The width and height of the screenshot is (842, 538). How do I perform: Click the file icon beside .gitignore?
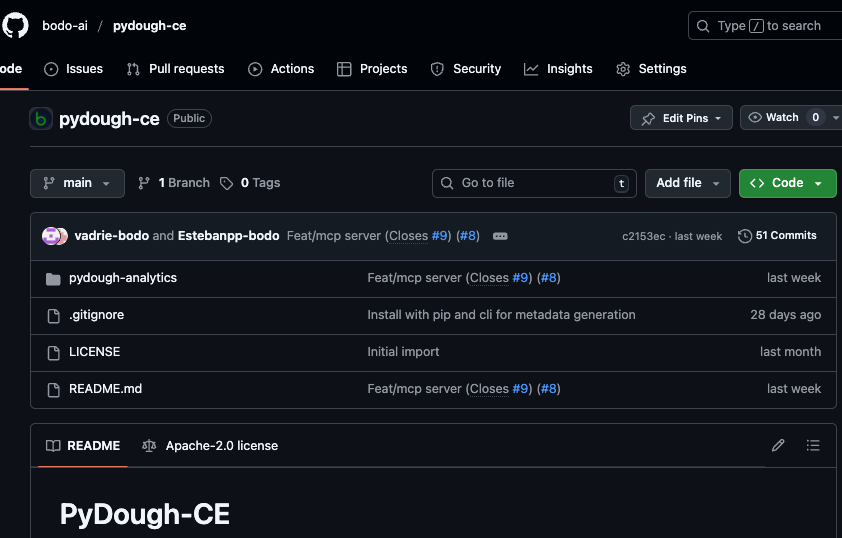(53, 316)
